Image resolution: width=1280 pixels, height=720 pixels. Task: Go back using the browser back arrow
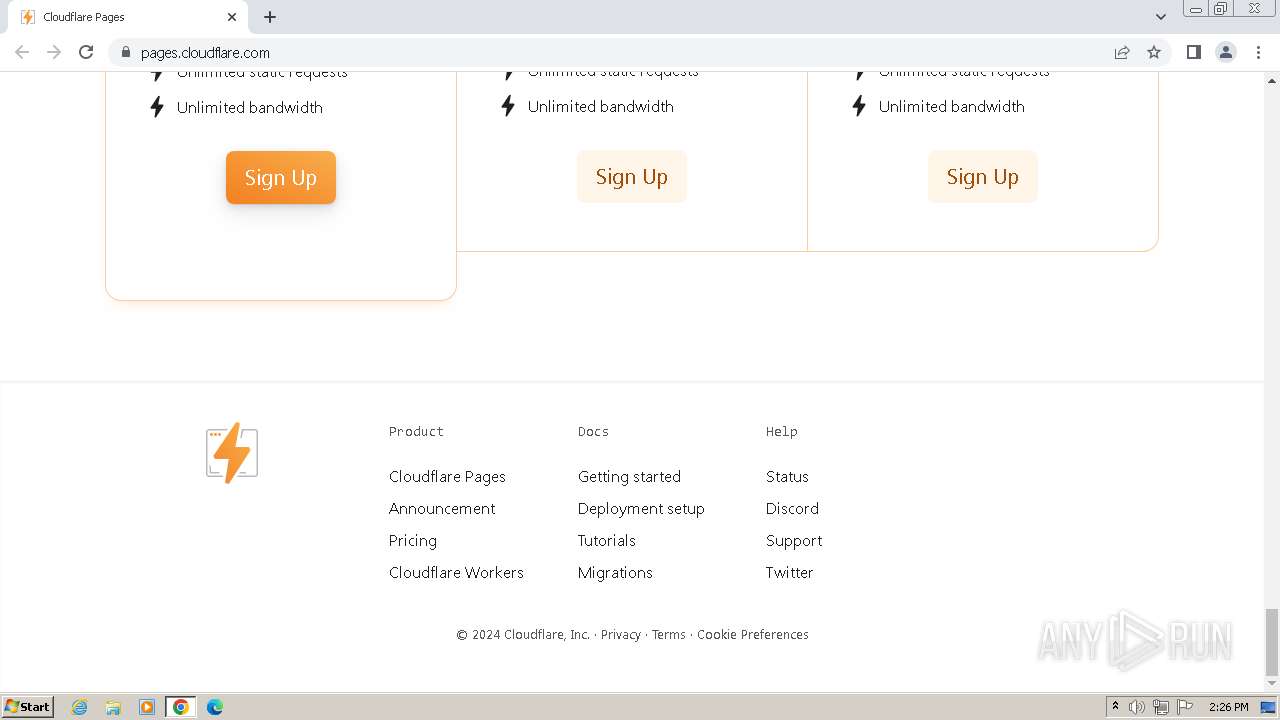[x=22, y=52]
